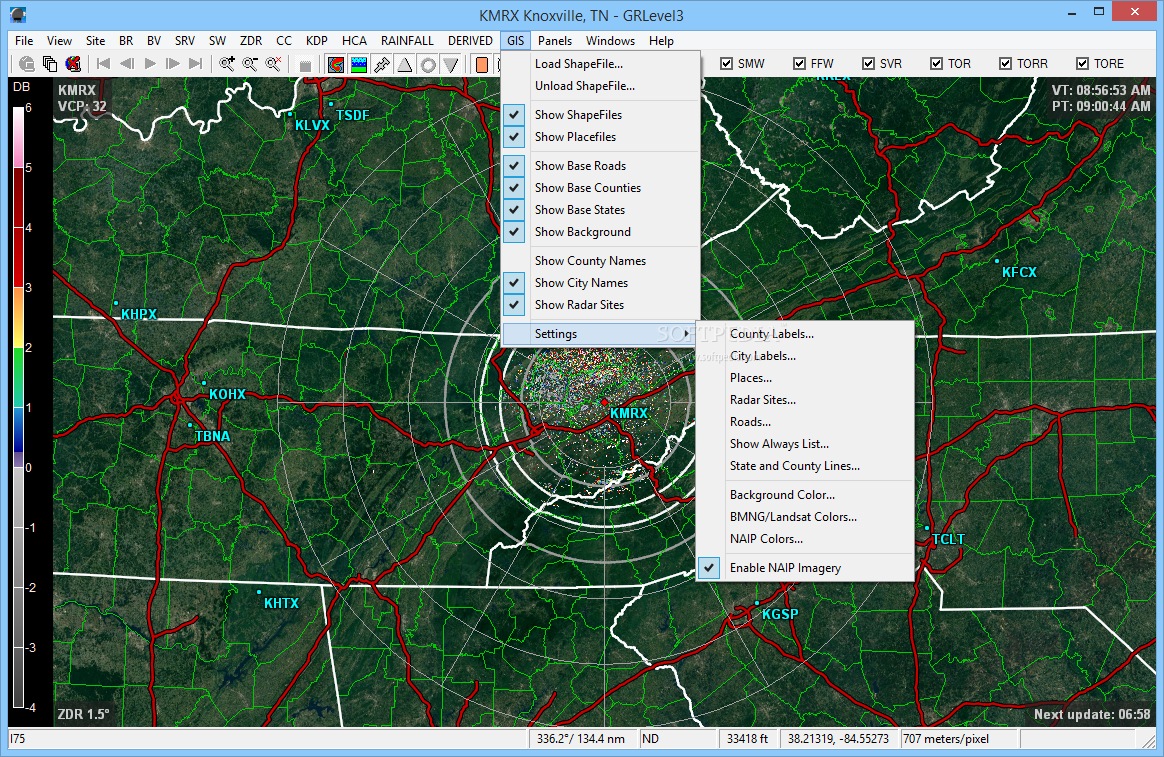Click the radar swirl toolbar icon
The height and width of the screenshot is (757, 1164).
coord(336,64)
